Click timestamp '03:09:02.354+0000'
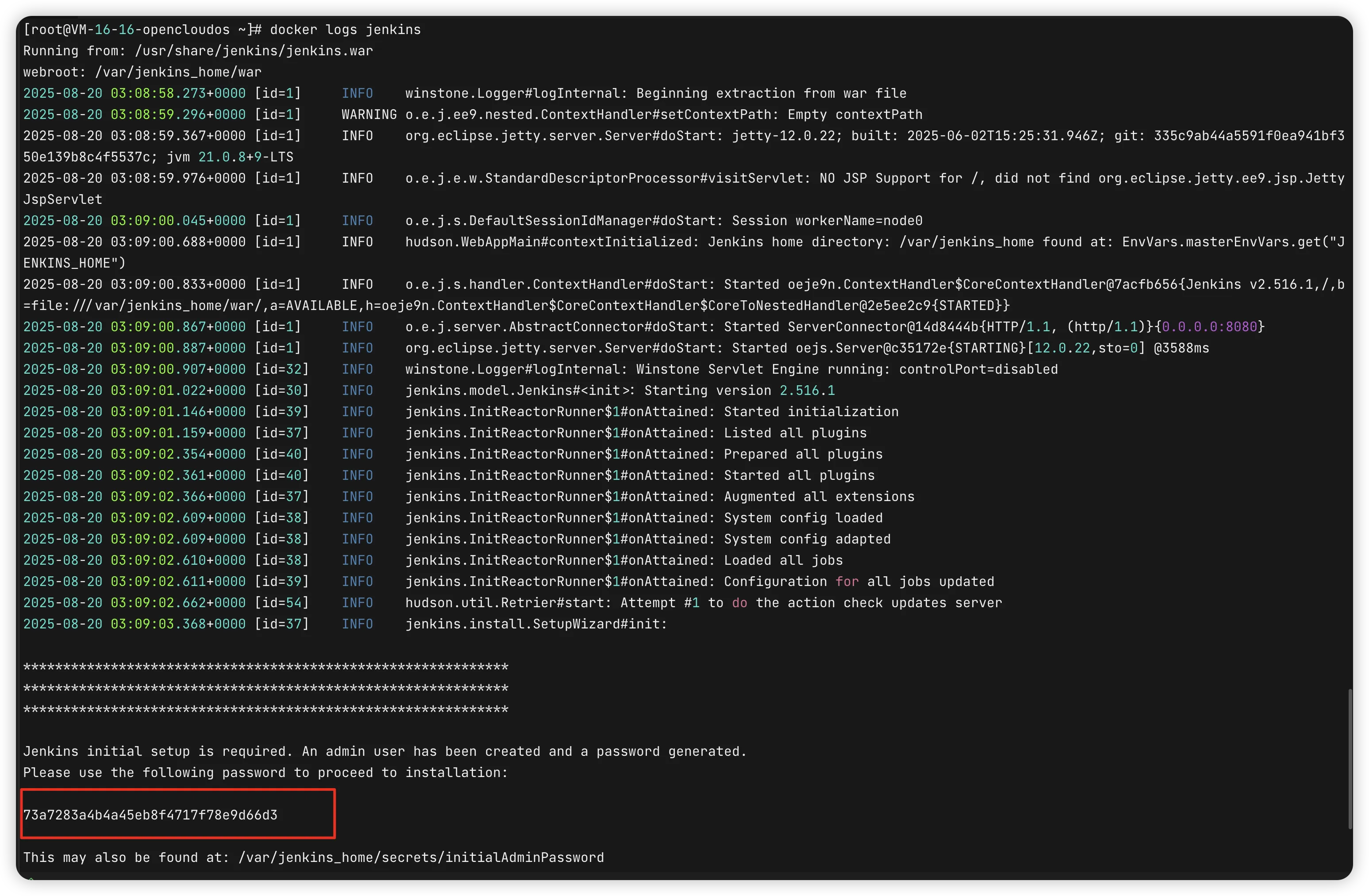This screenshot has width=1369, height=896. click(178, 454)
